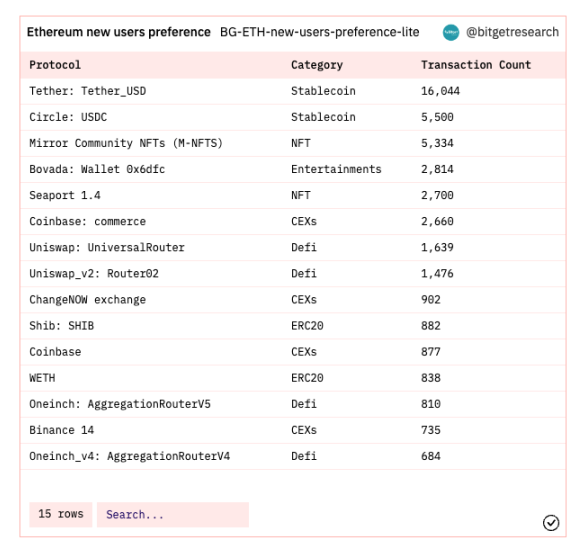Image resolution: width=579 pixels, height=544 pixels.
Task: Open the @bitgetresearch profile link
Action: tap(512, 32)
